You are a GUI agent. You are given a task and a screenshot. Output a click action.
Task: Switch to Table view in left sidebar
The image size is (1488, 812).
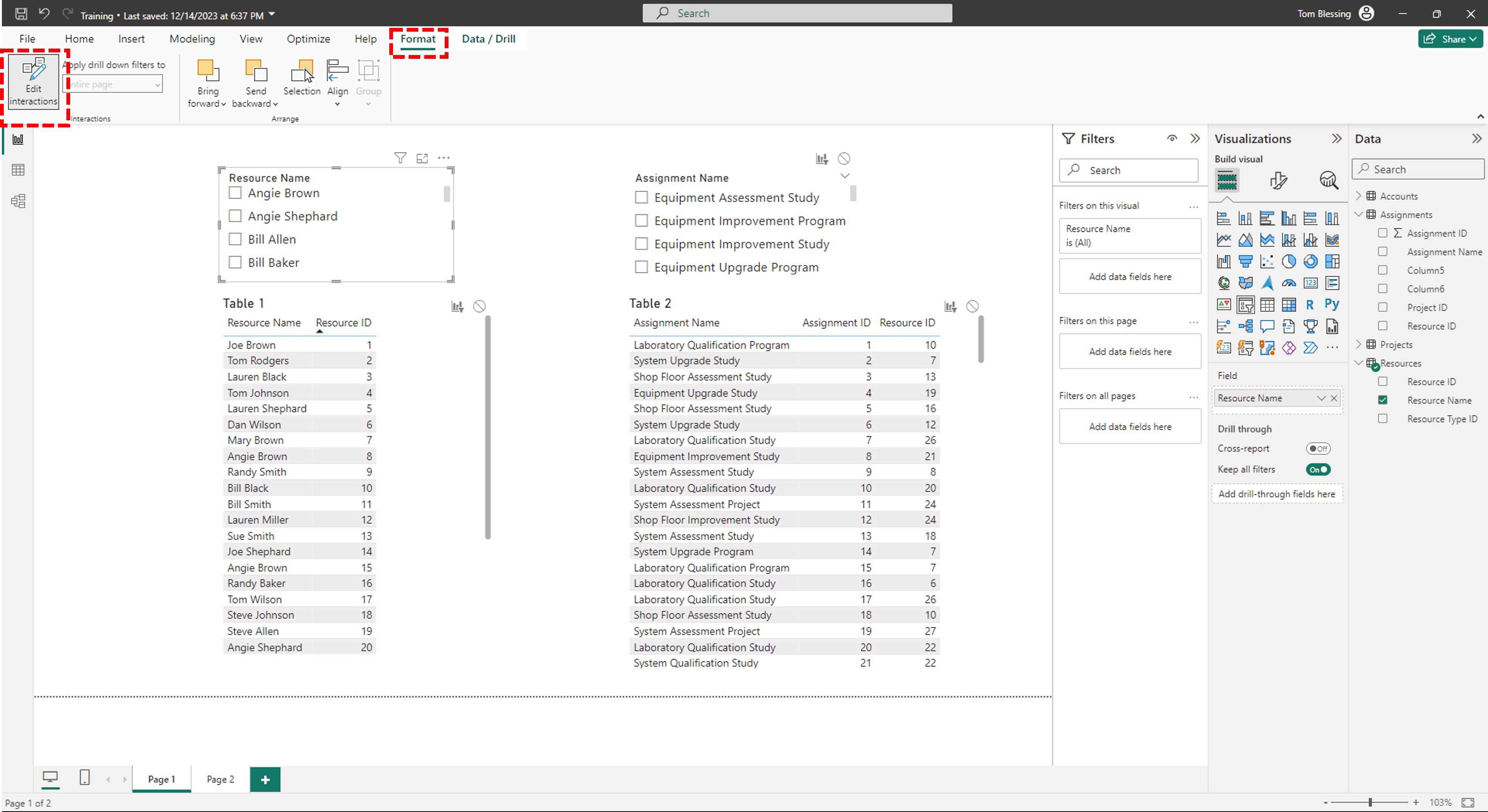18,170
